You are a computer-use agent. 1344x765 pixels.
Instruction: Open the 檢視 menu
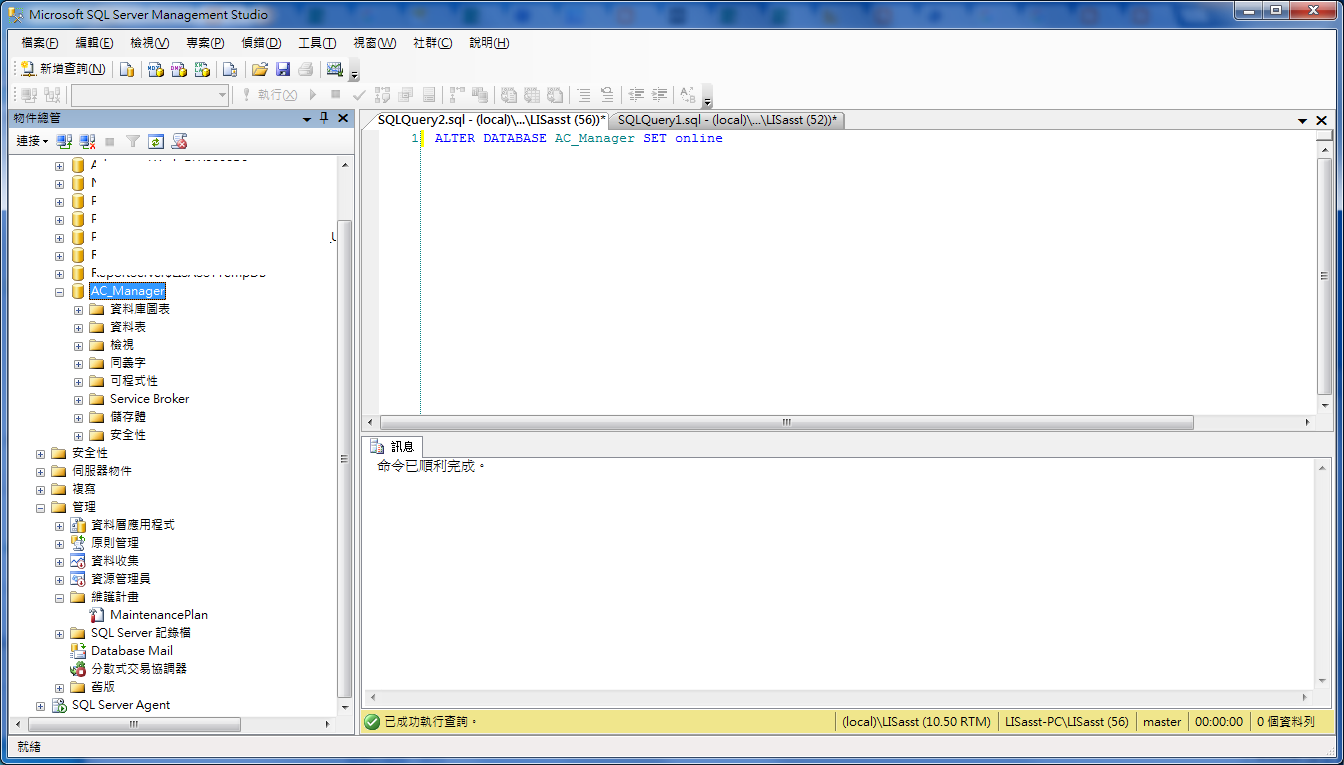click(148, 42)
